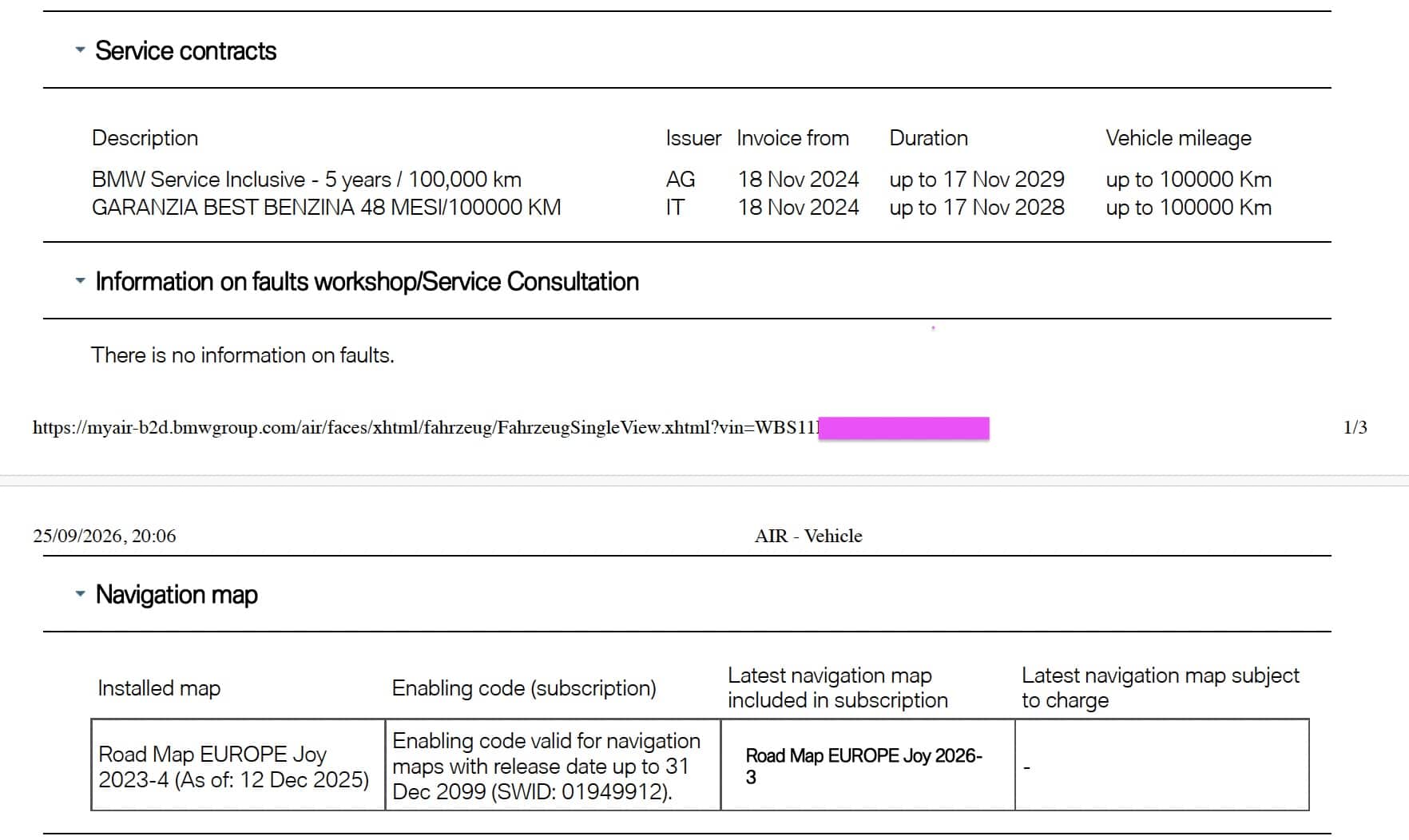Click the 'BMW Service Inclusive - 5 years' row
This screenshot has width=1409, height=840.
681,180
